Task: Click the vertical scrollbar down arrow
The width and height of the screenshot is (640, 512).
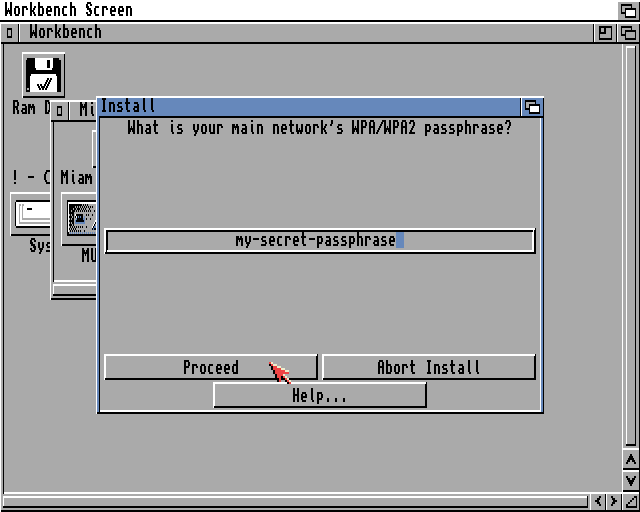Action: 631,480
